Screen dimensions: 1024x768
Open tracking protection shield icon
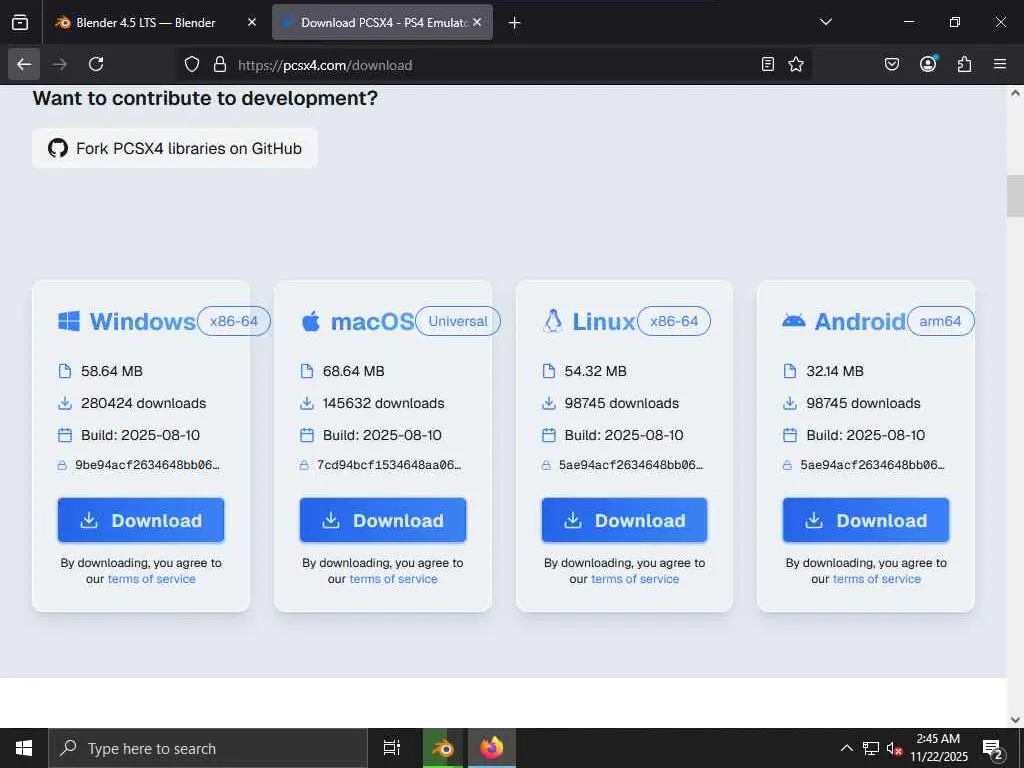click(x=191, y=64)
